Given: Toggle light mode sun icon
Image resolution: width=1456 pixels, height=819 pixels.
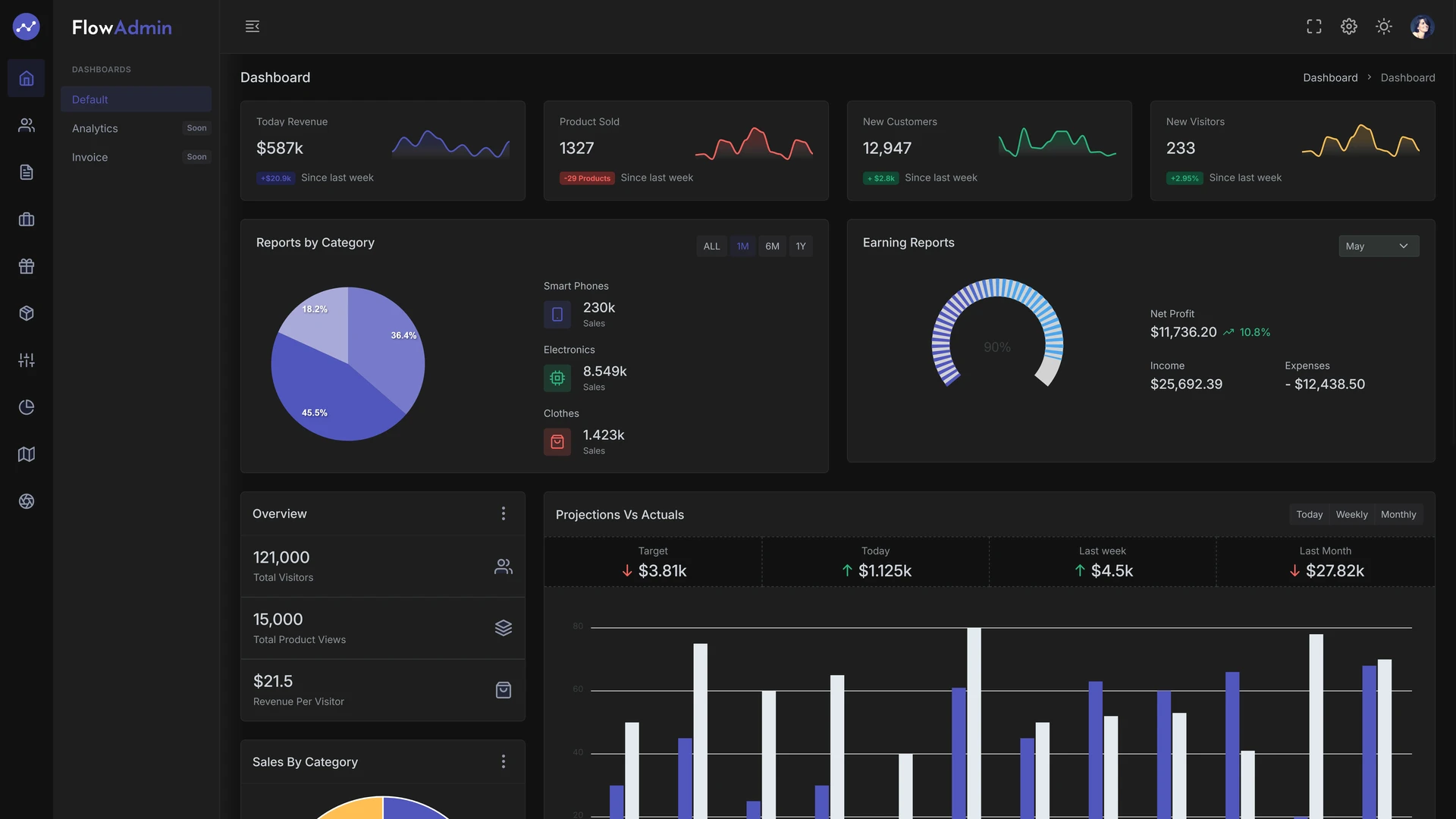Looking at the screenshot, I should coord(1384,27).
